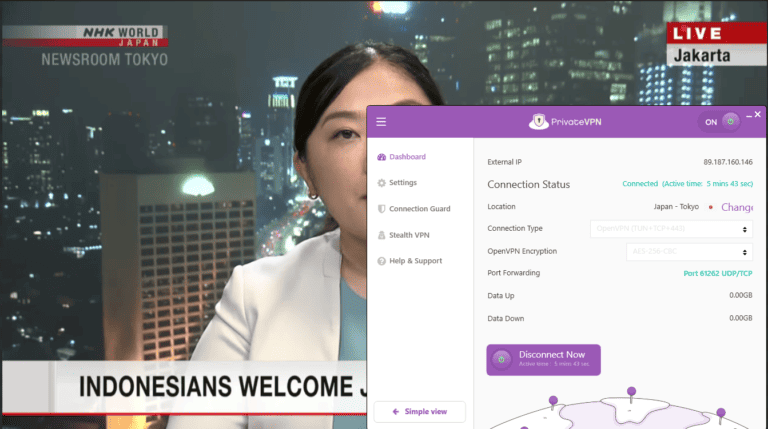Click the LIVE Jakarta badge in video
The image size is (768, 429).
(717, 44)
